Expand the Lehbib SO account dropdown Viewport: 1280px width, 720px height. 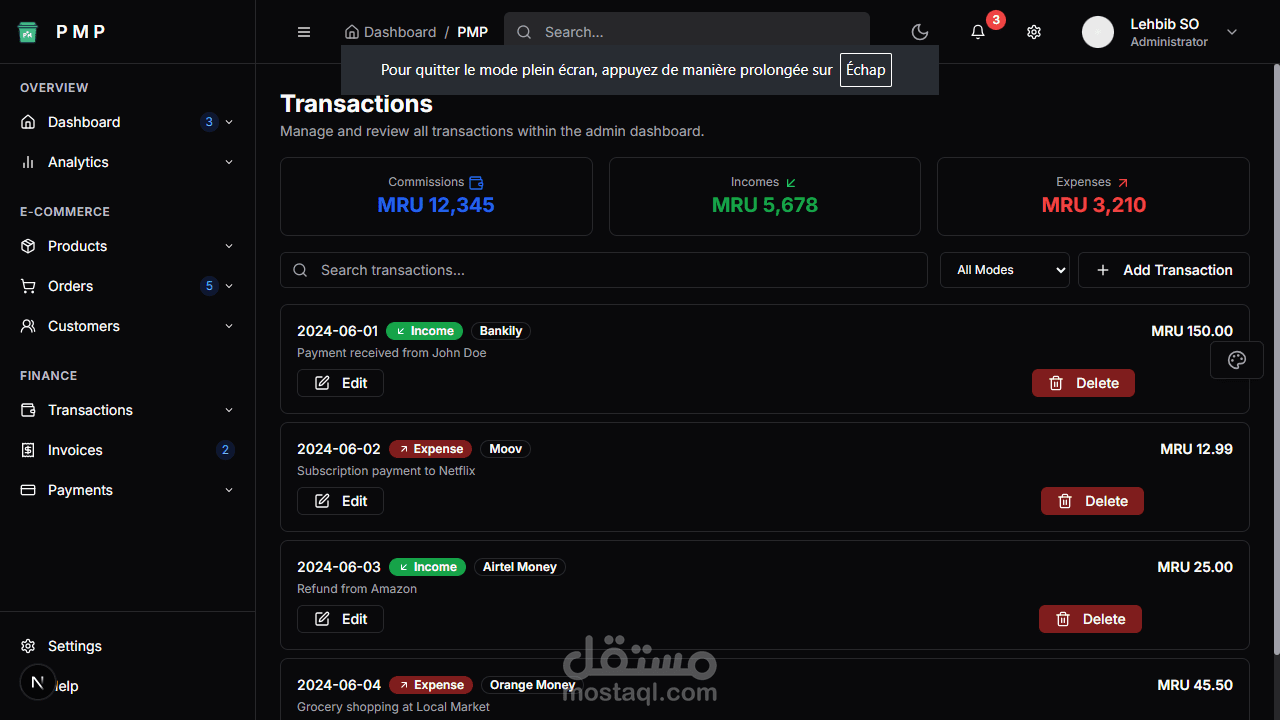click(x=1232, y=32)
